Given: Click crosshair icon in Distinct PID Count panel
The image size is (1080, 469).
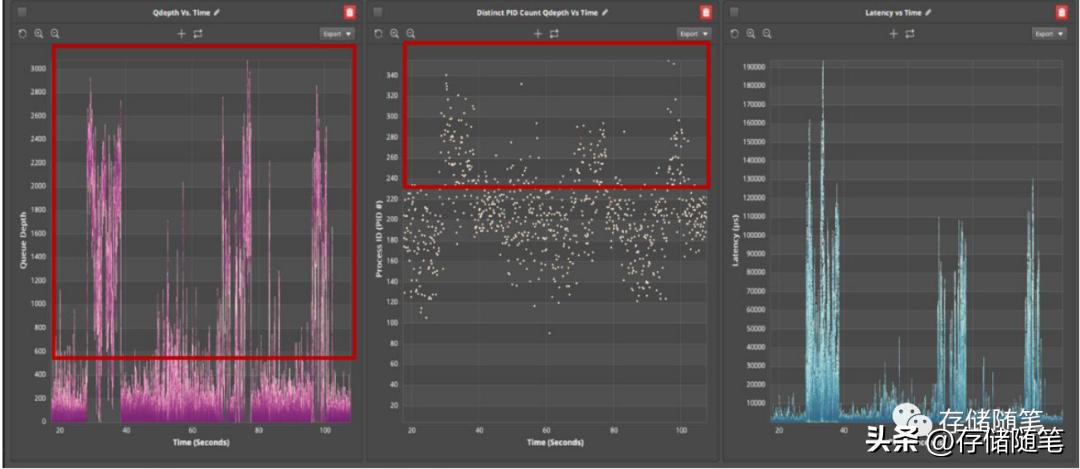Looking at the screenshot, I should 538,33.
